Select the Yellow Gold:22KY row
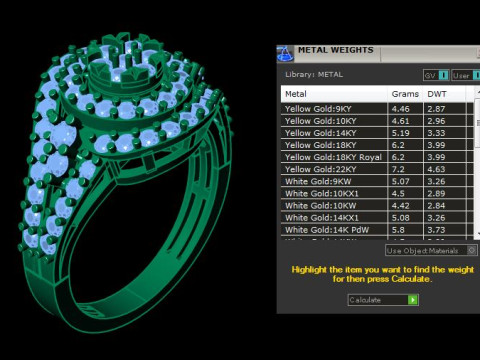 377,169
